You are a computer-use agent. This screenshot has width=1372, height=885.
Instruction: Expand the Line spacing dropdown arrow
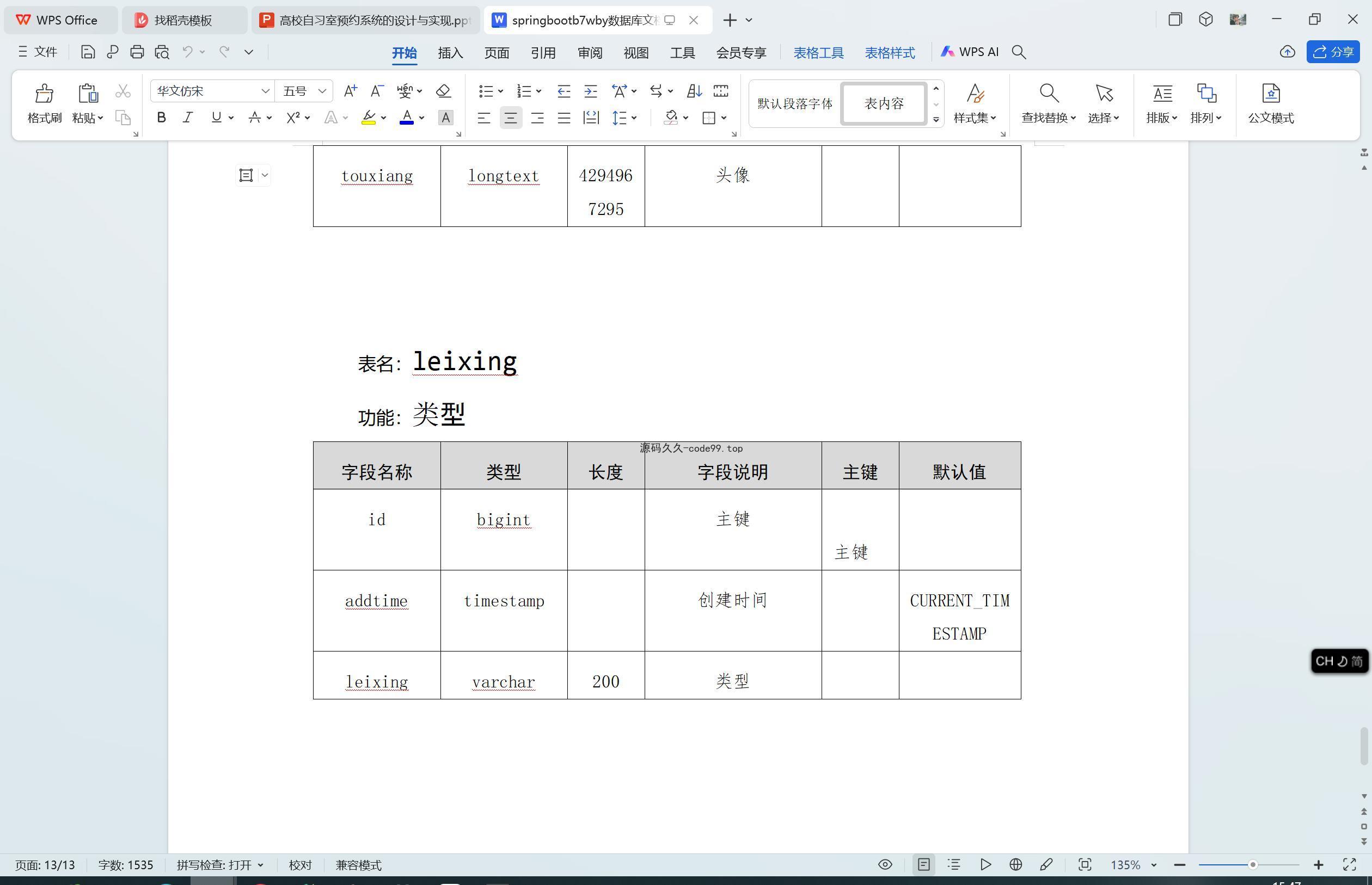(x=634, y=118)
